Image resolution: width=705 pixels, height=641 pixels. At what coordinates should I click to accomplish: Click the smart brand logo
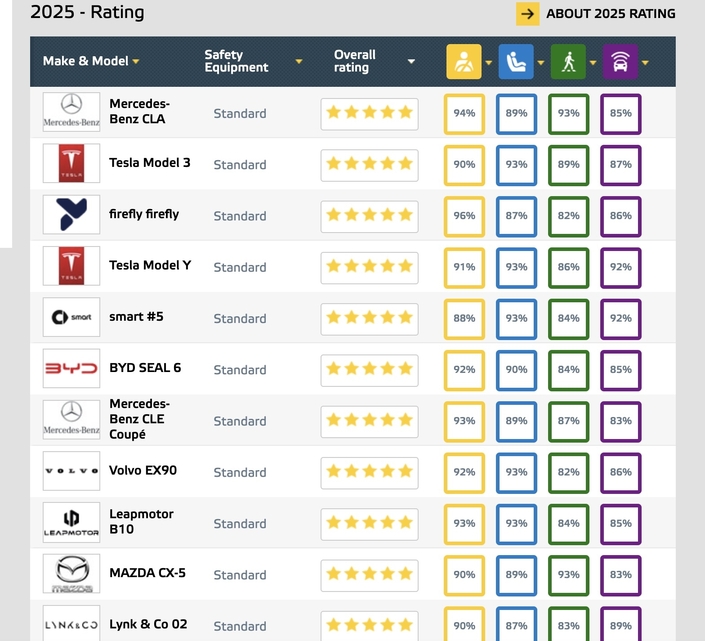[71, 318]
